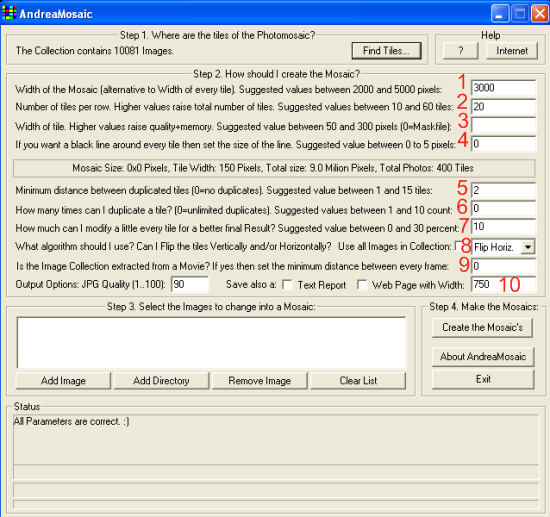Tick the Text Report checkbox
The height and width of the screenshot is (517, 550).
click(x=288, y=285)
